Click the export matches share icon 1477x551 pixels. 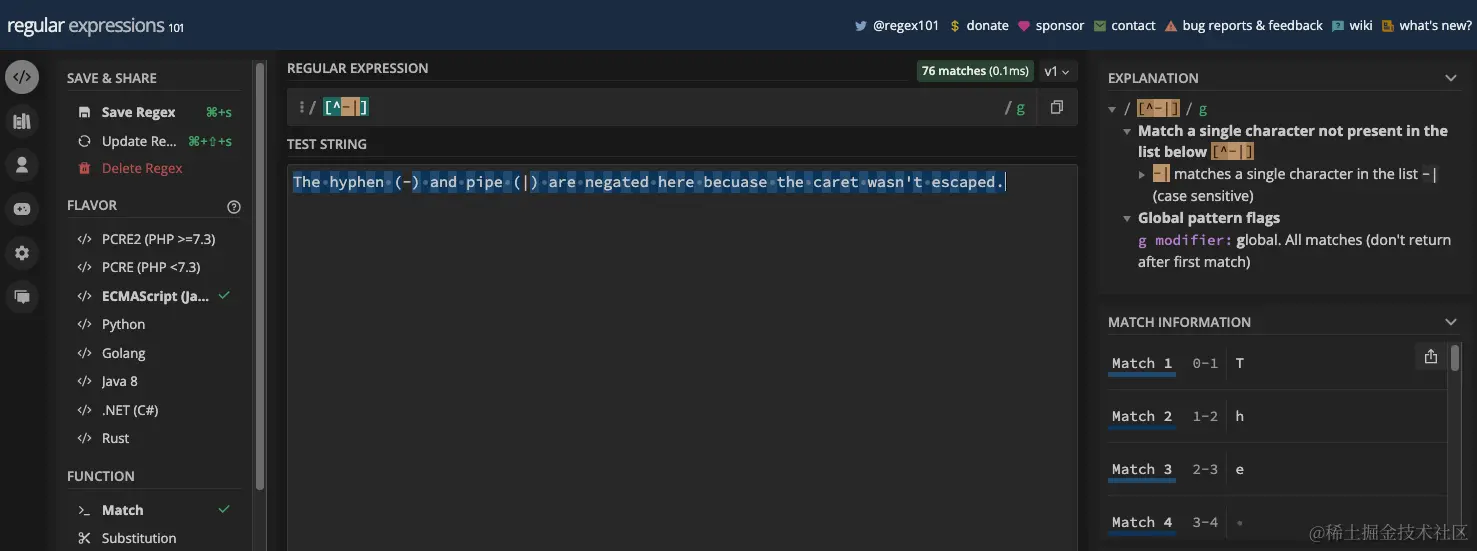point(1431,357)
